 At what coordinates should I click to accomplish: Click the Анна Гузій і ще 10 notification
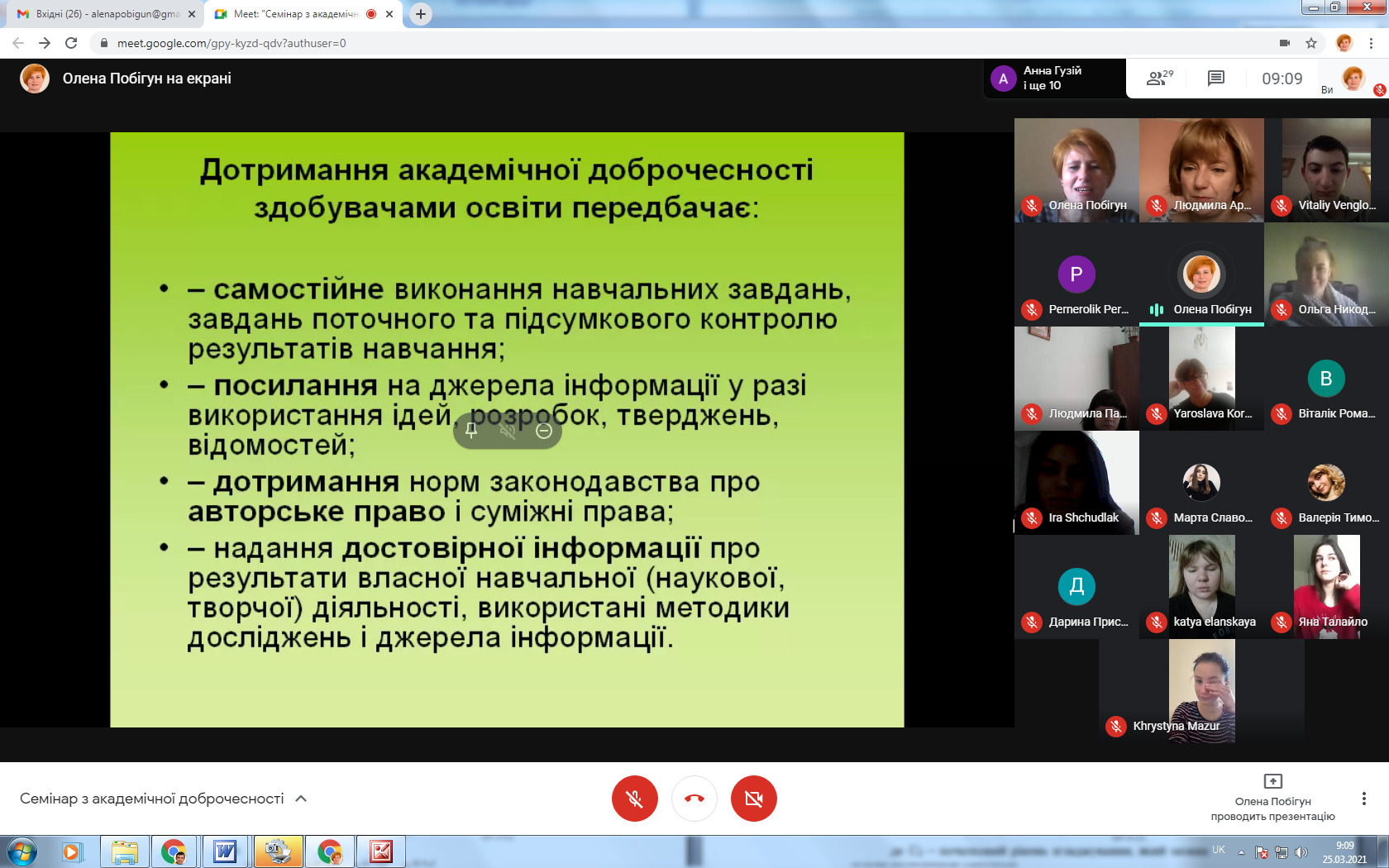pos(1054,79)
